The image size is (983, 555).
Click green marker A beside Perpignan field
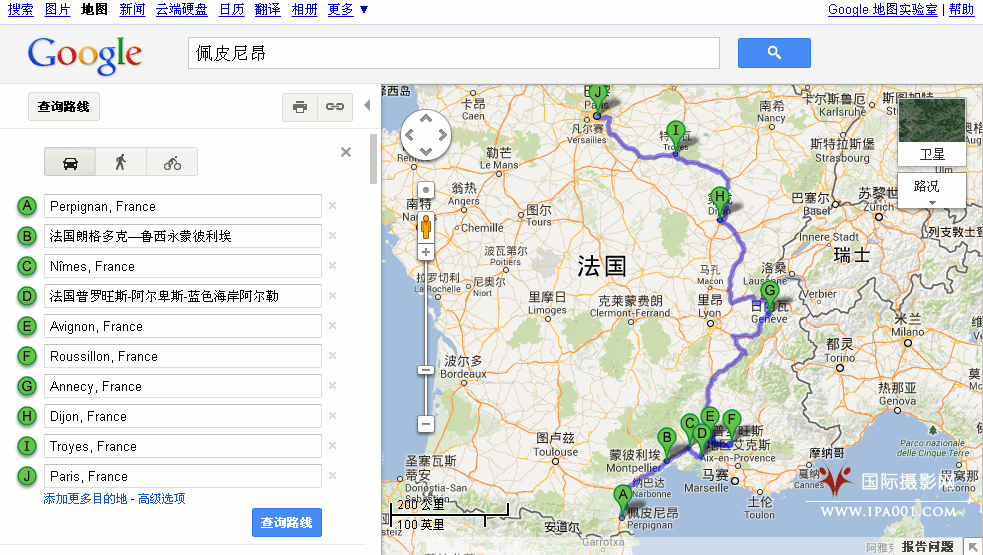click(26, 206)
